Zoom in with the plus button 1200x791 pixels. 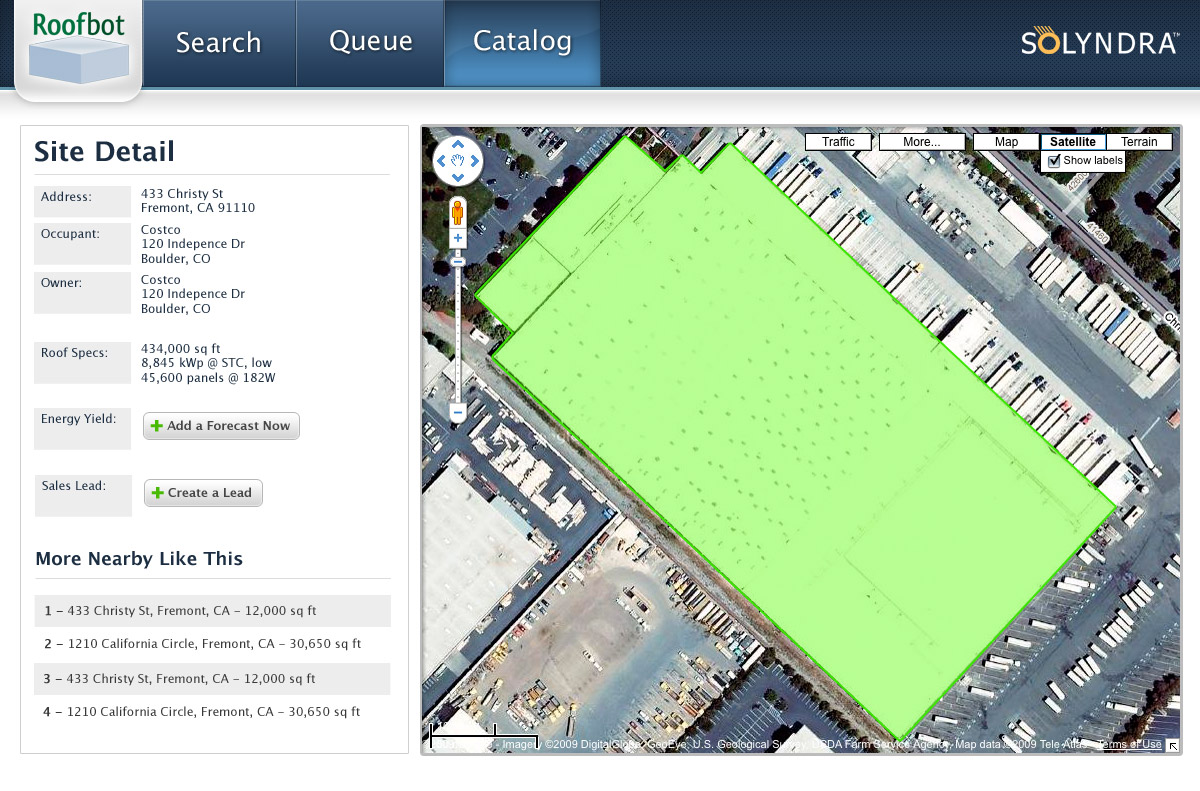(x=458, y=238)
